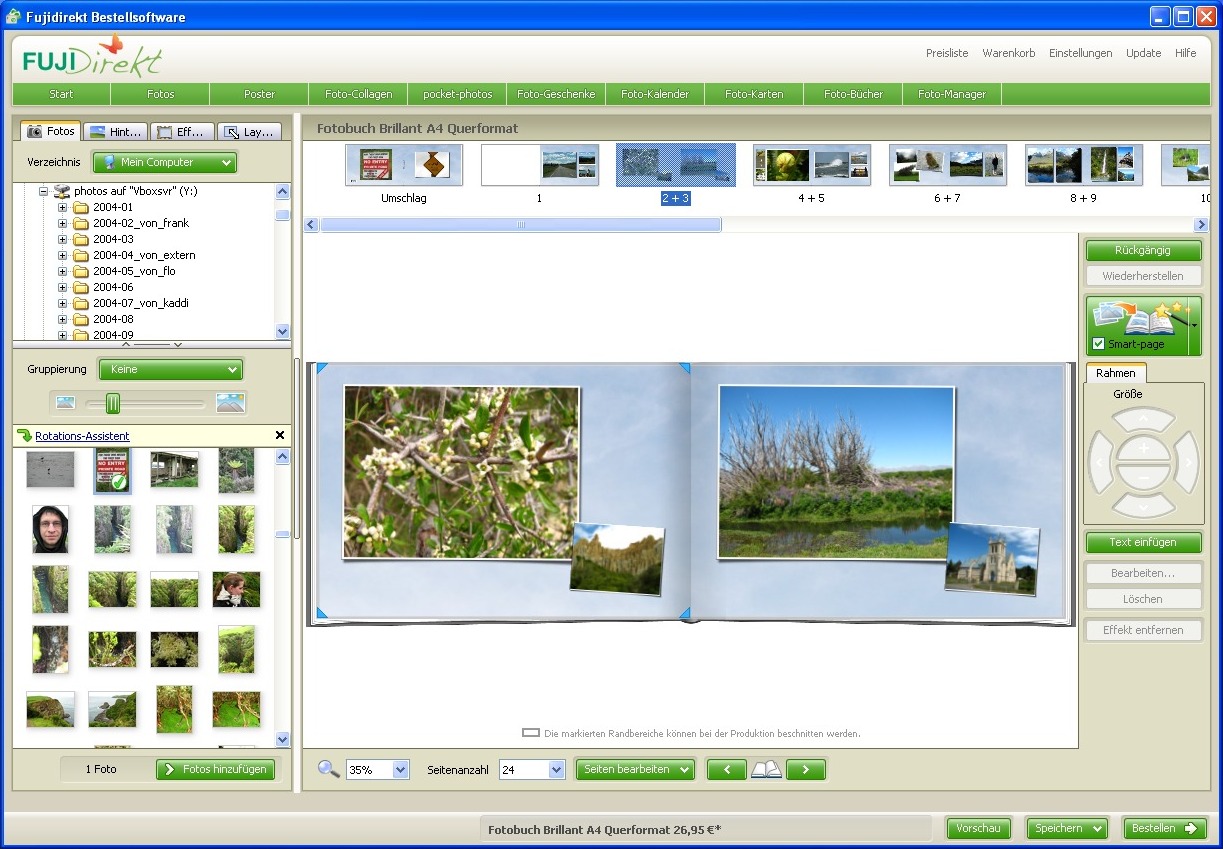This screenshot has height=849, width=1223.
Task: Open the Warenkorb link
Action: [1009, 53]
